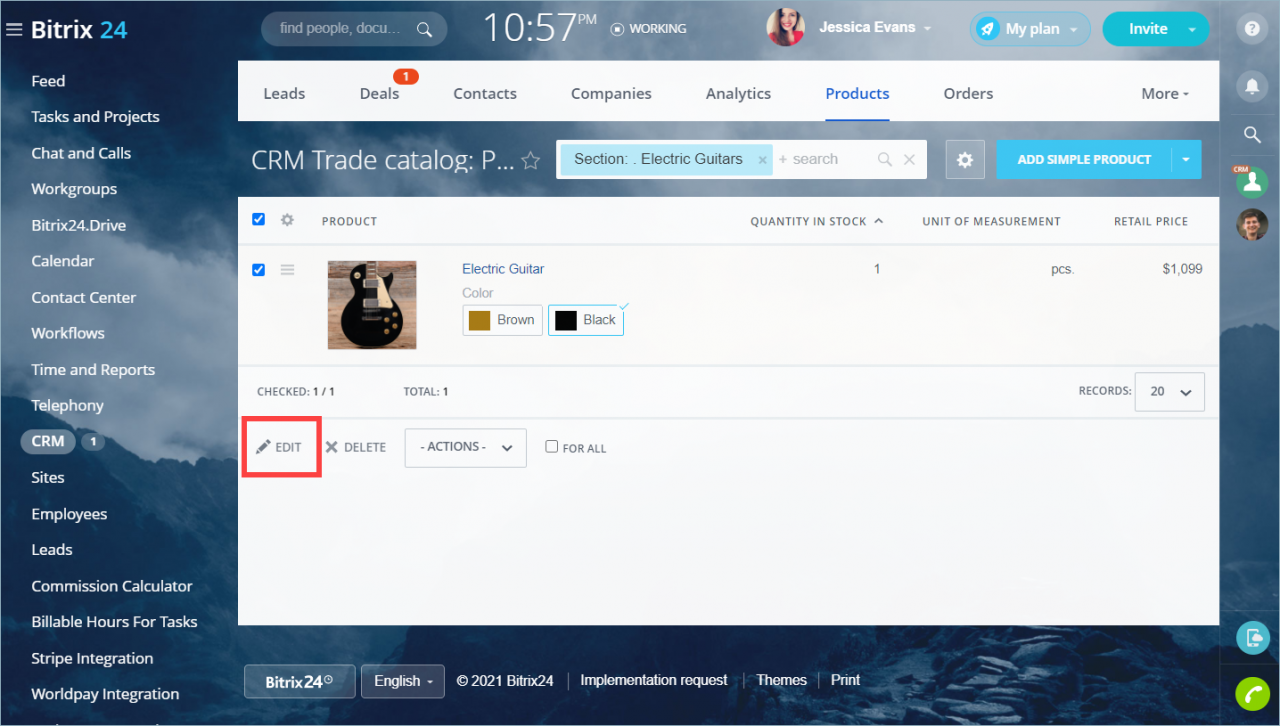Remove Electric Guitars section filter
Viewport: 1280px width, 726px height.
pyautogui.click(x=762, y=160)
